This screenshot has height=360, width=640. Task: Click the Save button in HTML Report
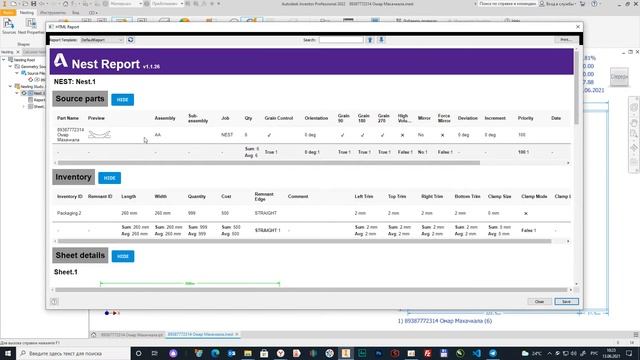tap(566, 302)
